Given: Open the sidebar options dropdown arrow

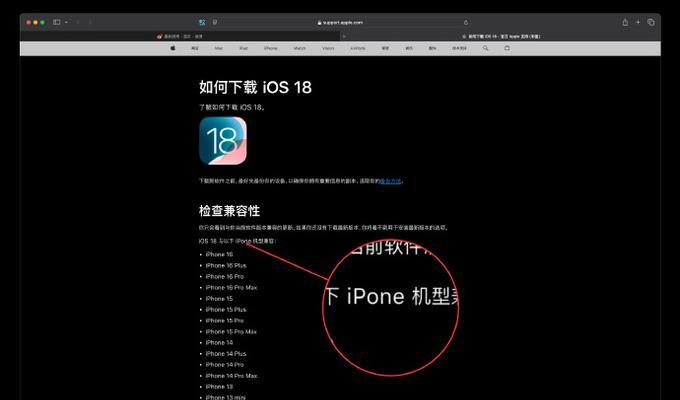Looking at the screenshot, I should coord(66,22).
